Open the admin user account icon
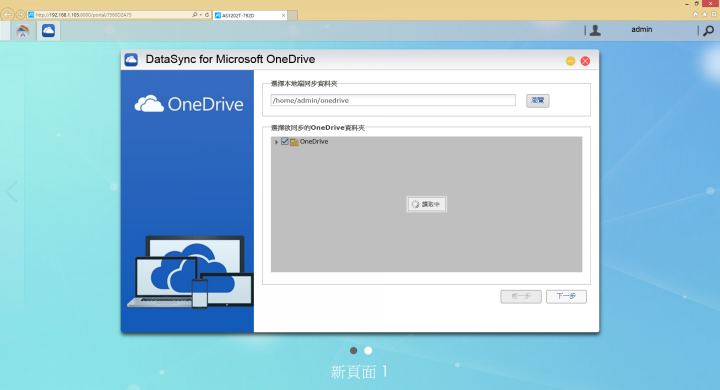The height and width of the screenshot is (390, 720). coord(595,30)
